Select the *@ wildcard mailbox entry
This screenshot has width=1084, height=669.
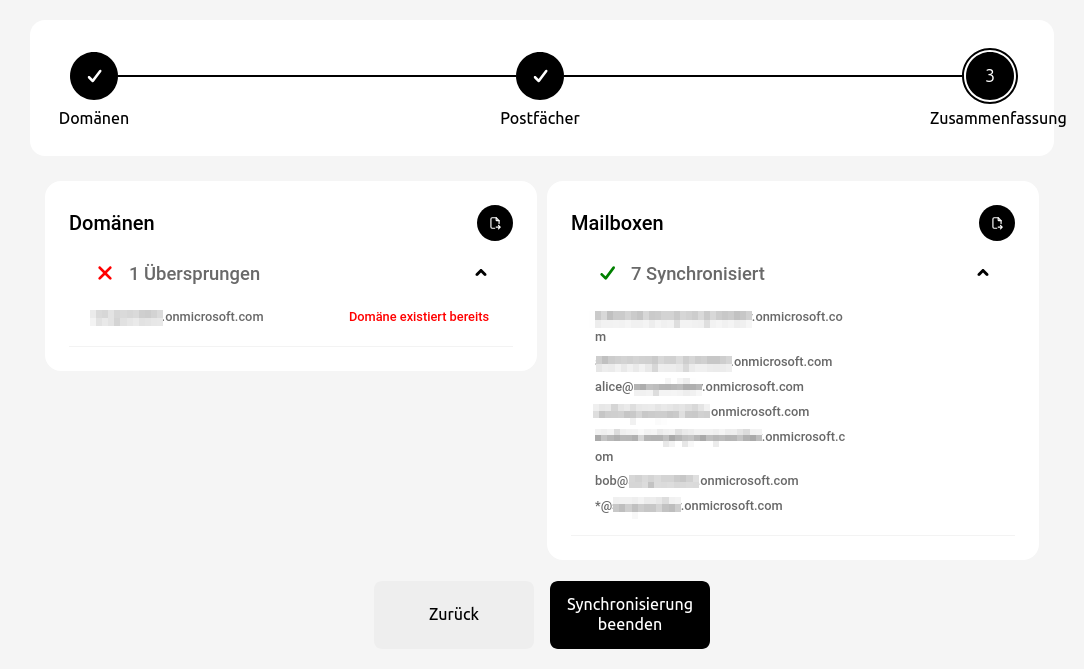tap(688, 506)
